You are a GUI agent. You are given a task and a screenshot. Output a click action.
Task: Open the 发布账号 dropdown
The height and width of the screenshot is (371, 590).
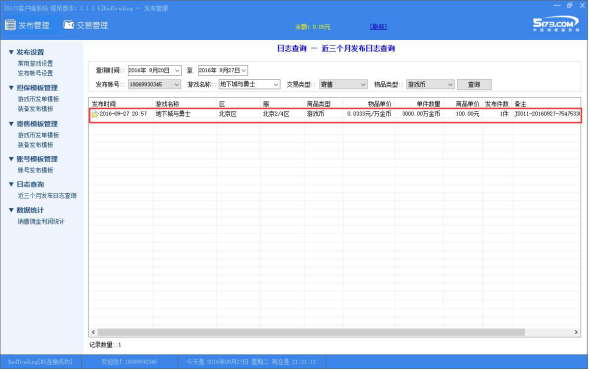155,84
